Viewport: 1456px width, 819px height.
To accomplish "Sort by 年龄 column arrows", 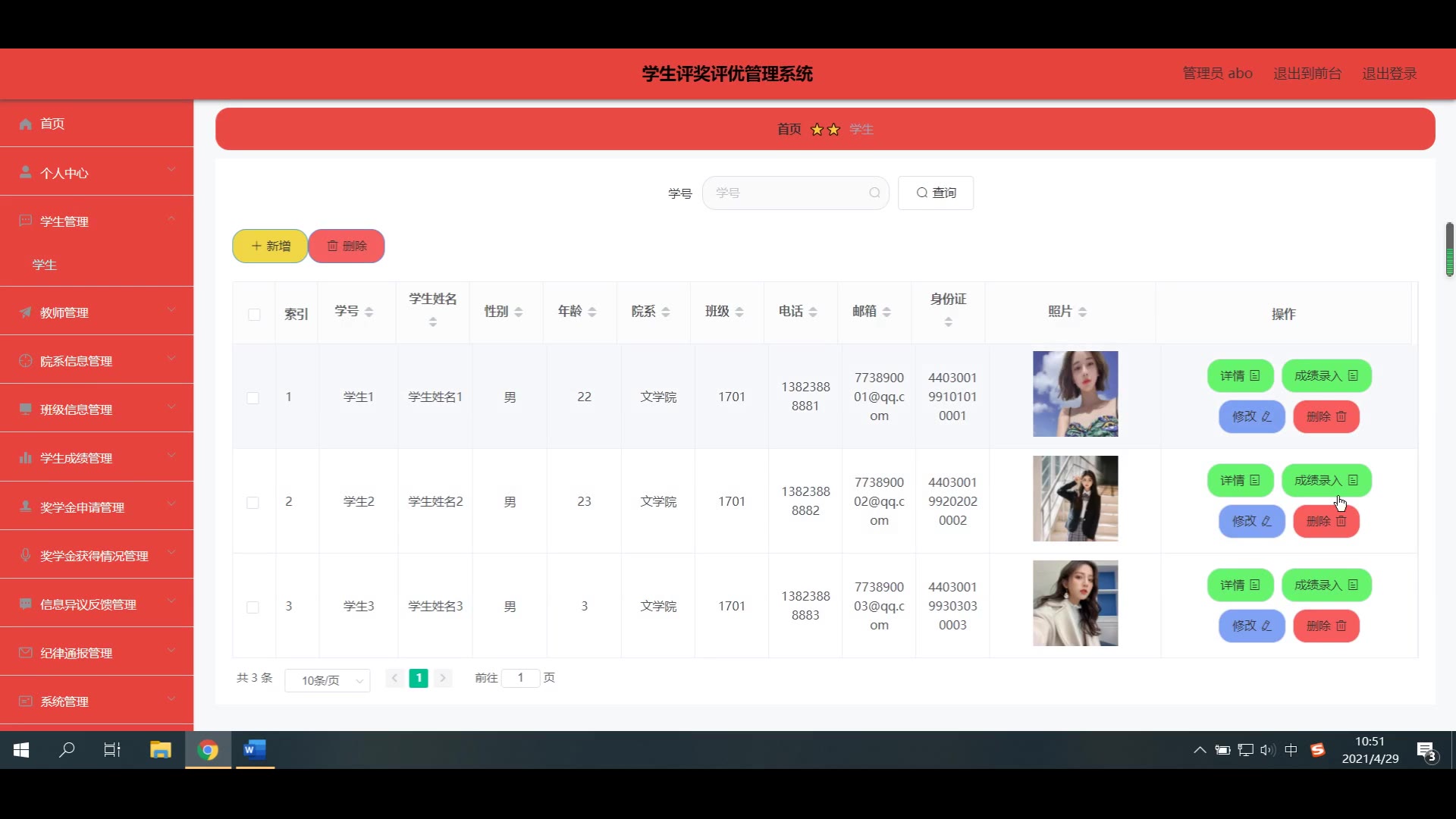I will [592, 312].
